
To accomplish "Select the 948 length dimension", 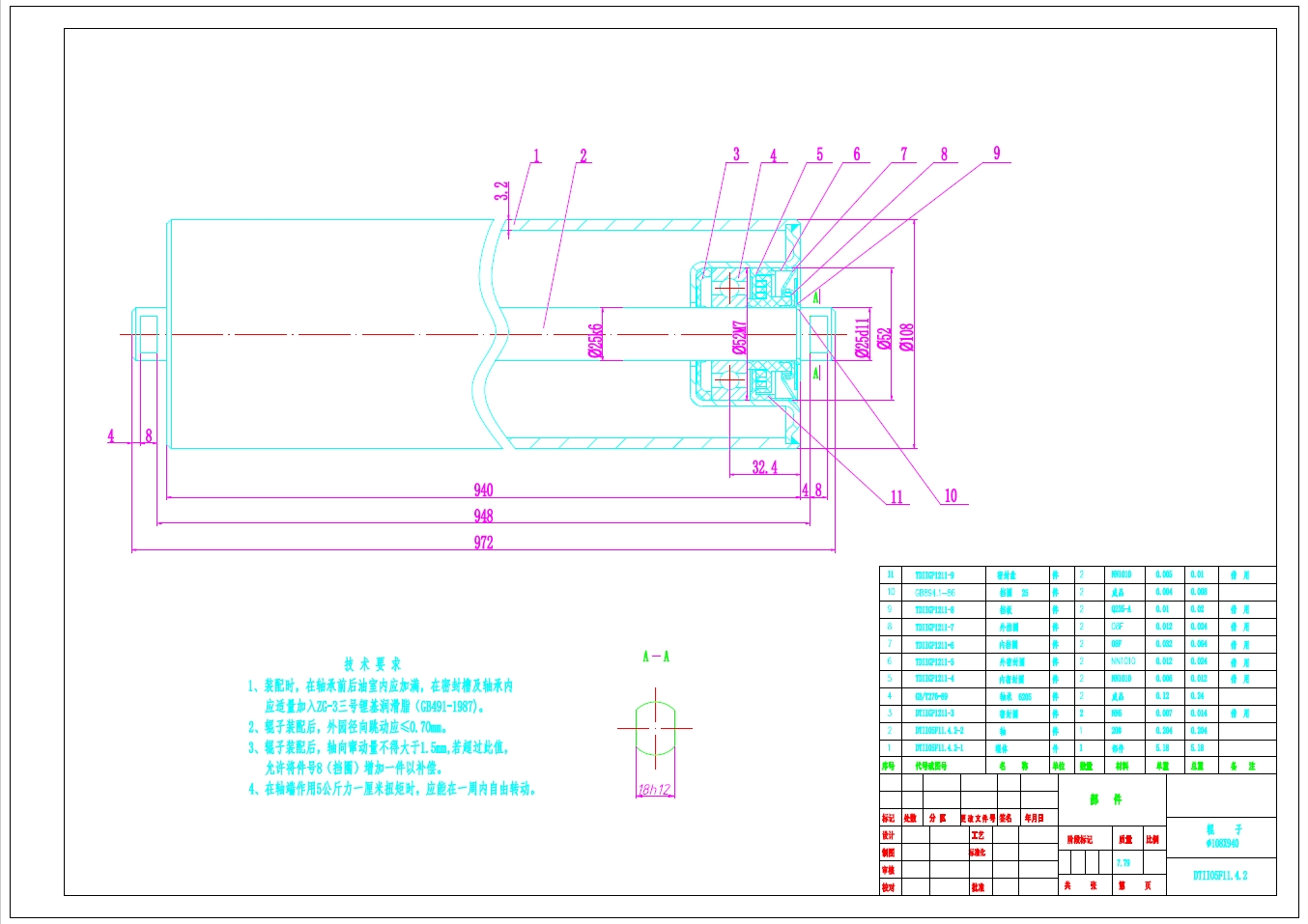I will click(x=483, y=517).
